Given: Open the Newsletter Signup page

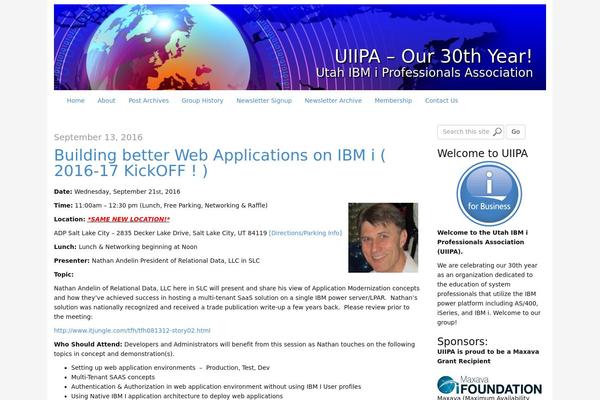Looking at the screenshot, I should point(264,100).
